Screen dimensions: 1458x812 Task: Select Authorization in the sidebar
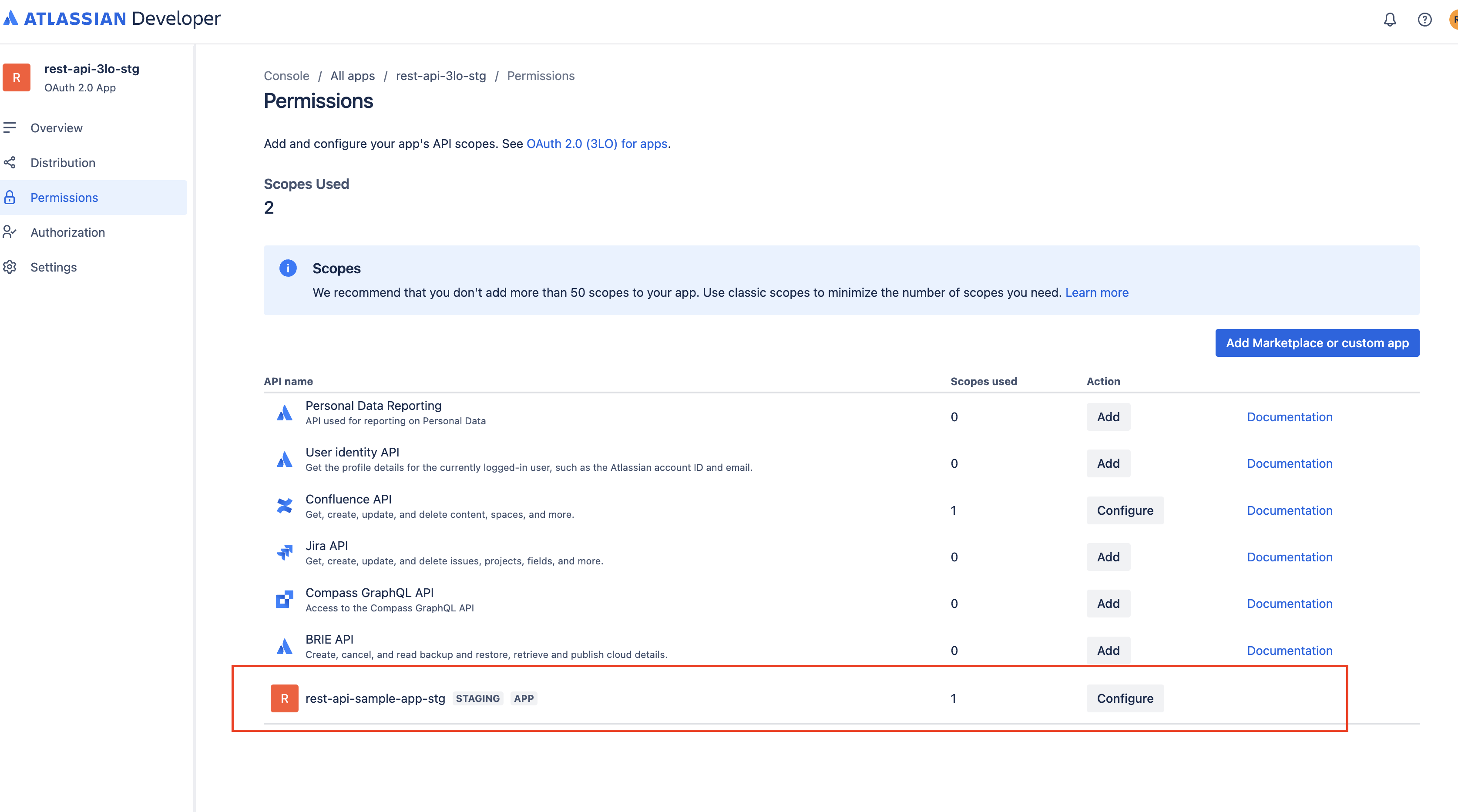67,232
